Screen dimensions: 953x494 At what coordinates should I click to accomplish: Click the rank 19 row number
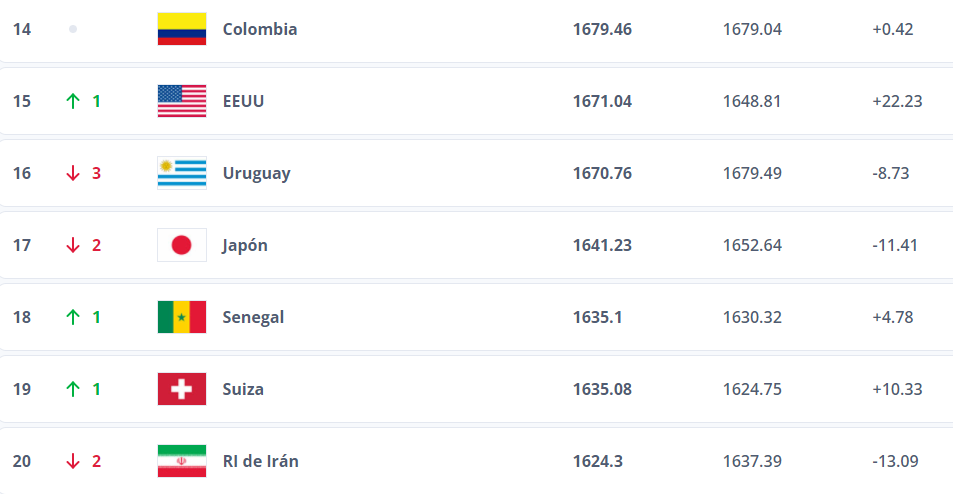pyautogui.click(x=22, y=389)
